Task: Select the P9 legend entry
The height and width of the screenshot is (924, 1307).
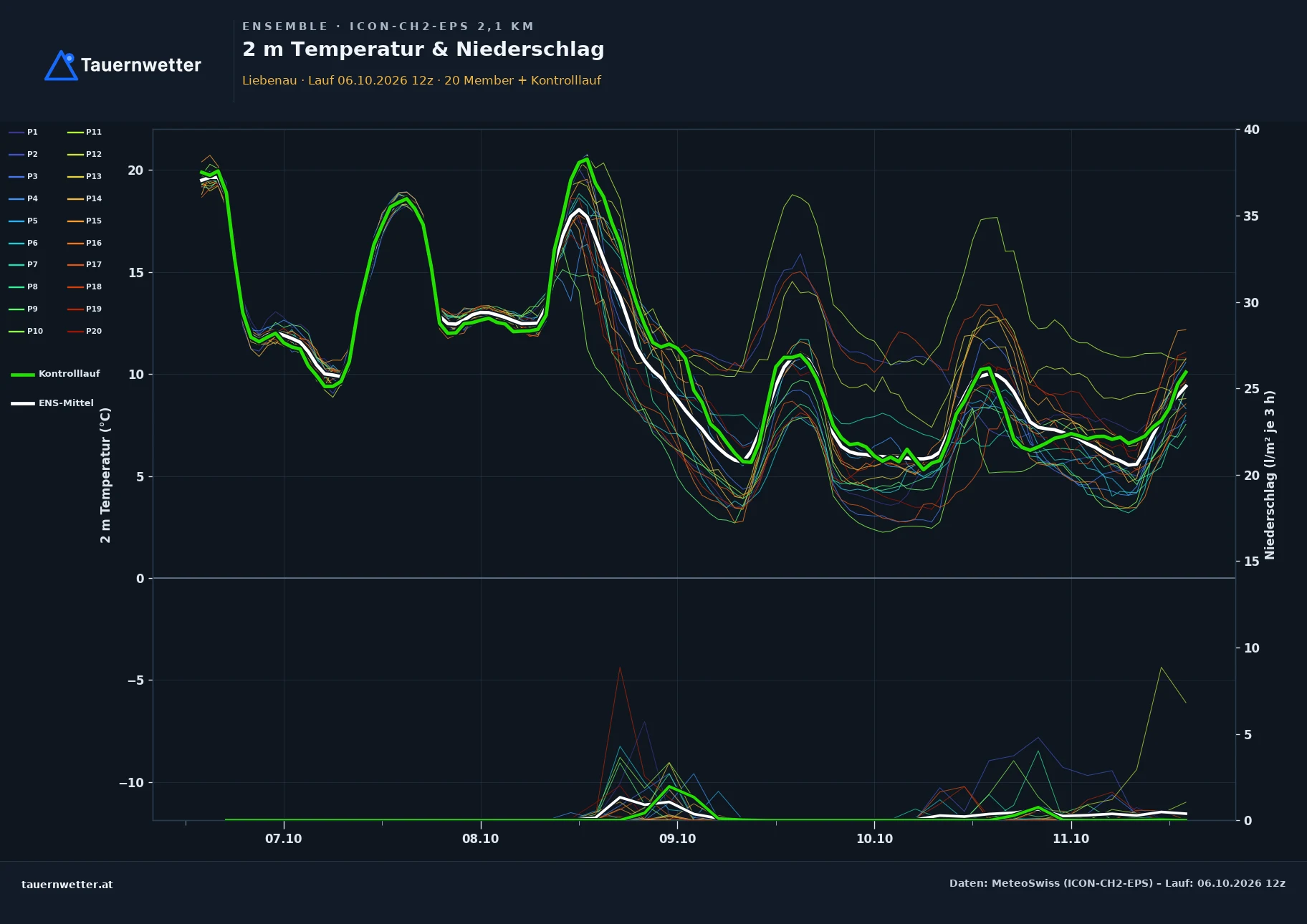Action: pyautogui.click(x=24, y=309)
